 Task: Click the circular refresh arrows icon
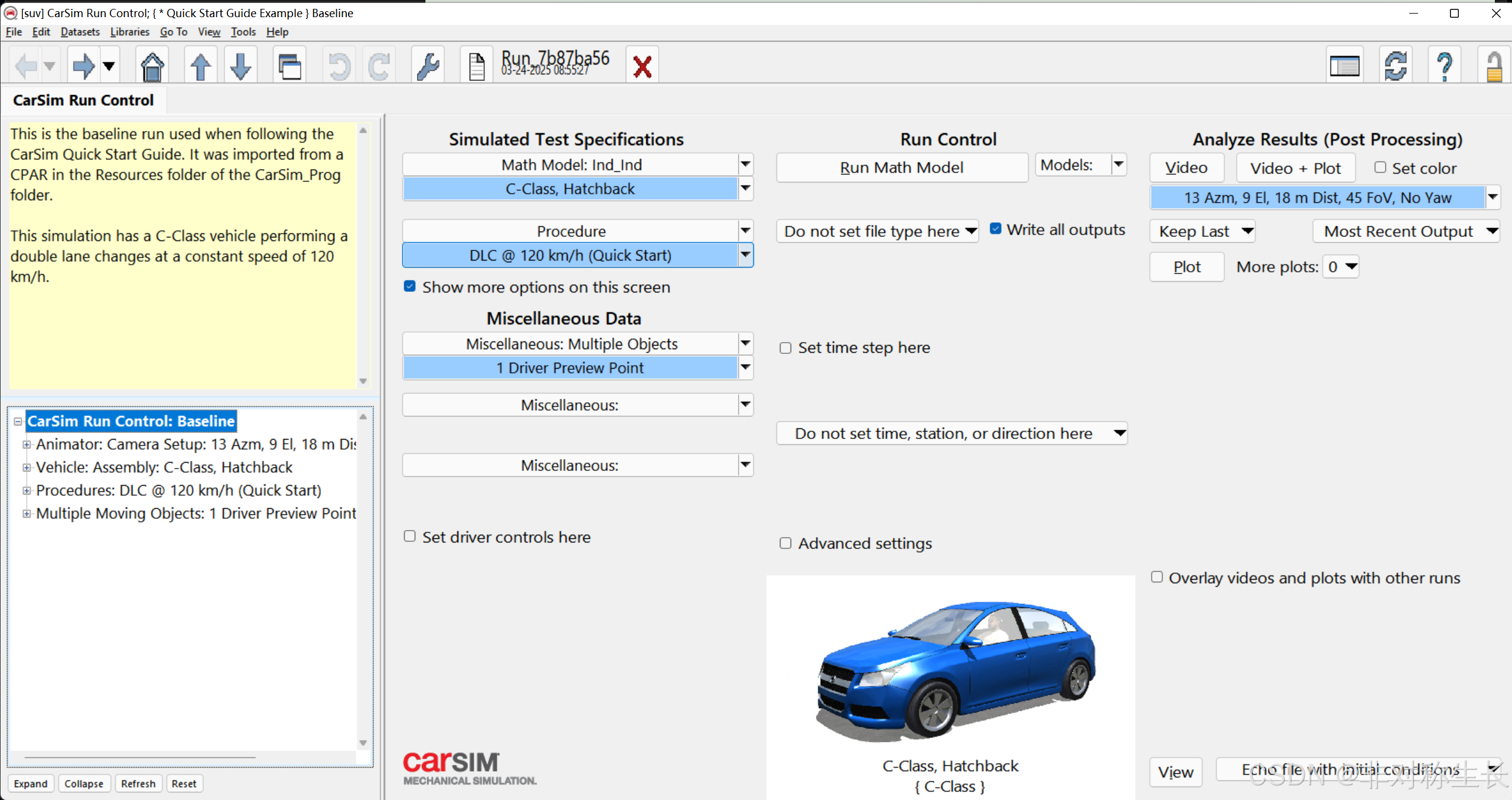pyautogui.click(x=1395, y=65)
